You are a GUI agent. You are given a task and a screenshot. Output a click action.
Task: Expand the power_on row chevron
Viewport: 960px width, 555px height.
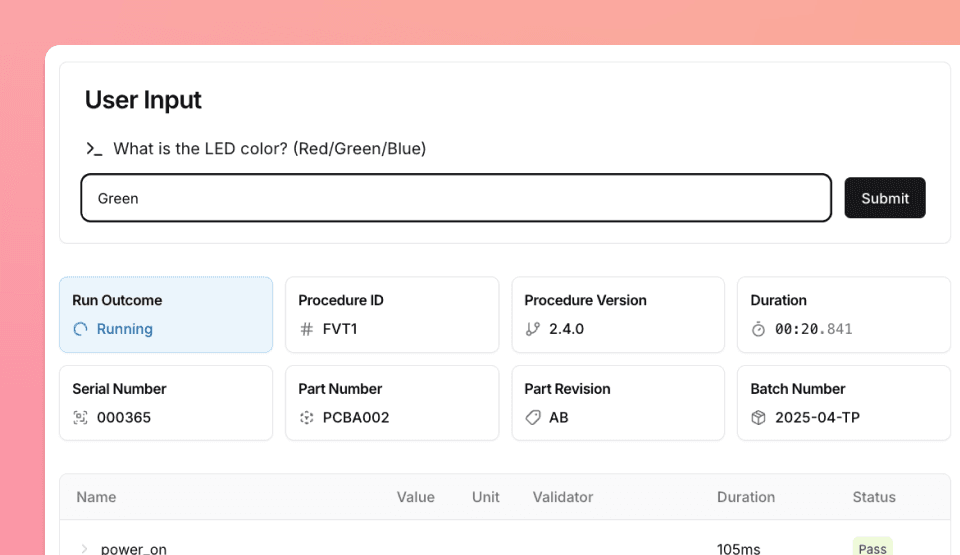click(84, 548)
